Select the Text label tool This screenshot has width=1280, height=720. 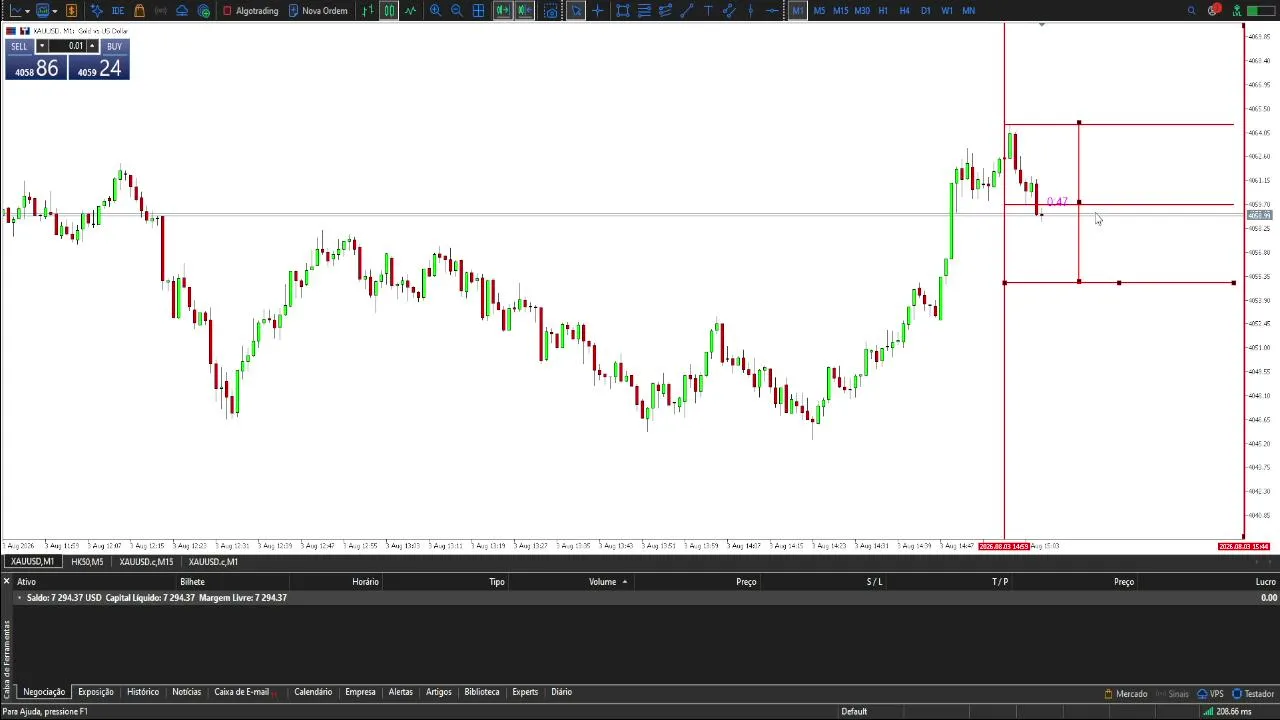708,10
